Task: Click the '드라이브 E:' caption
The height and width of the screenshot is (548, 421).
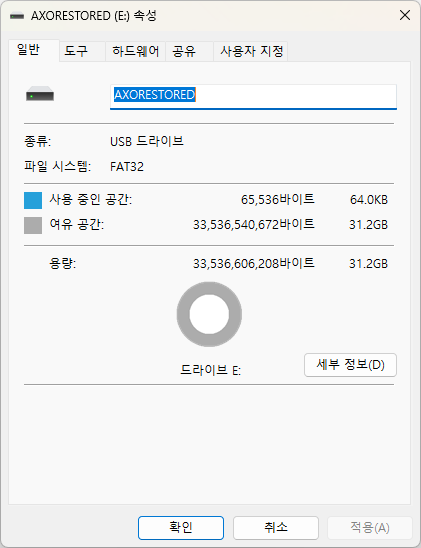Action: pyautogui.click(x=210, y=370)
